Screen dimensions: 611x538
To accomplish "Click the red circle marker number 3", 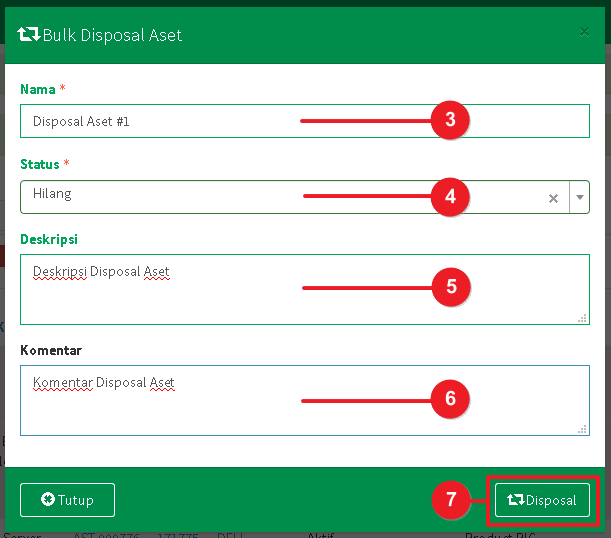I will (450, 121).
